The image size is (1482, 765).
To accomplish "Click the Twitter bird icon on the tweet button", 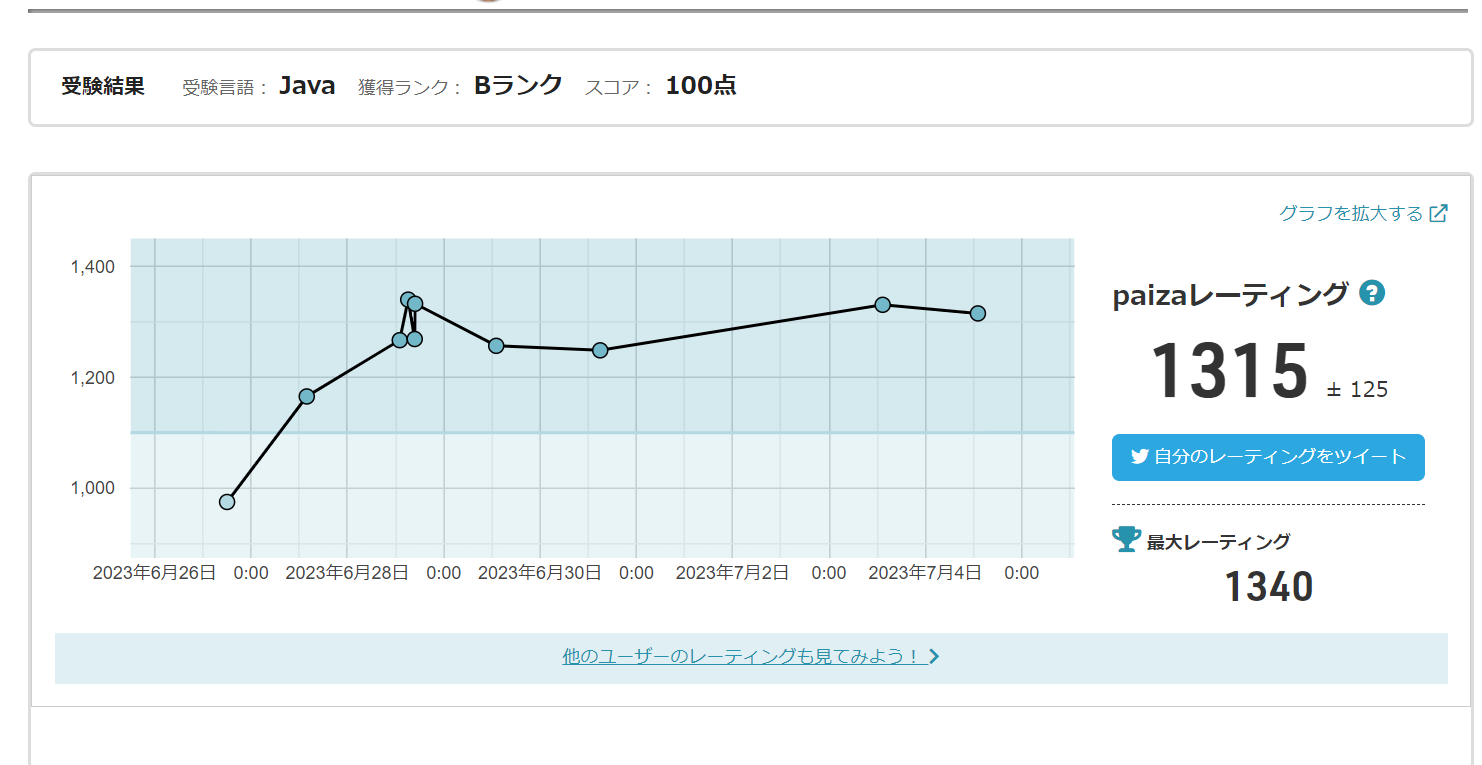I will click(x=1139, y=456).
